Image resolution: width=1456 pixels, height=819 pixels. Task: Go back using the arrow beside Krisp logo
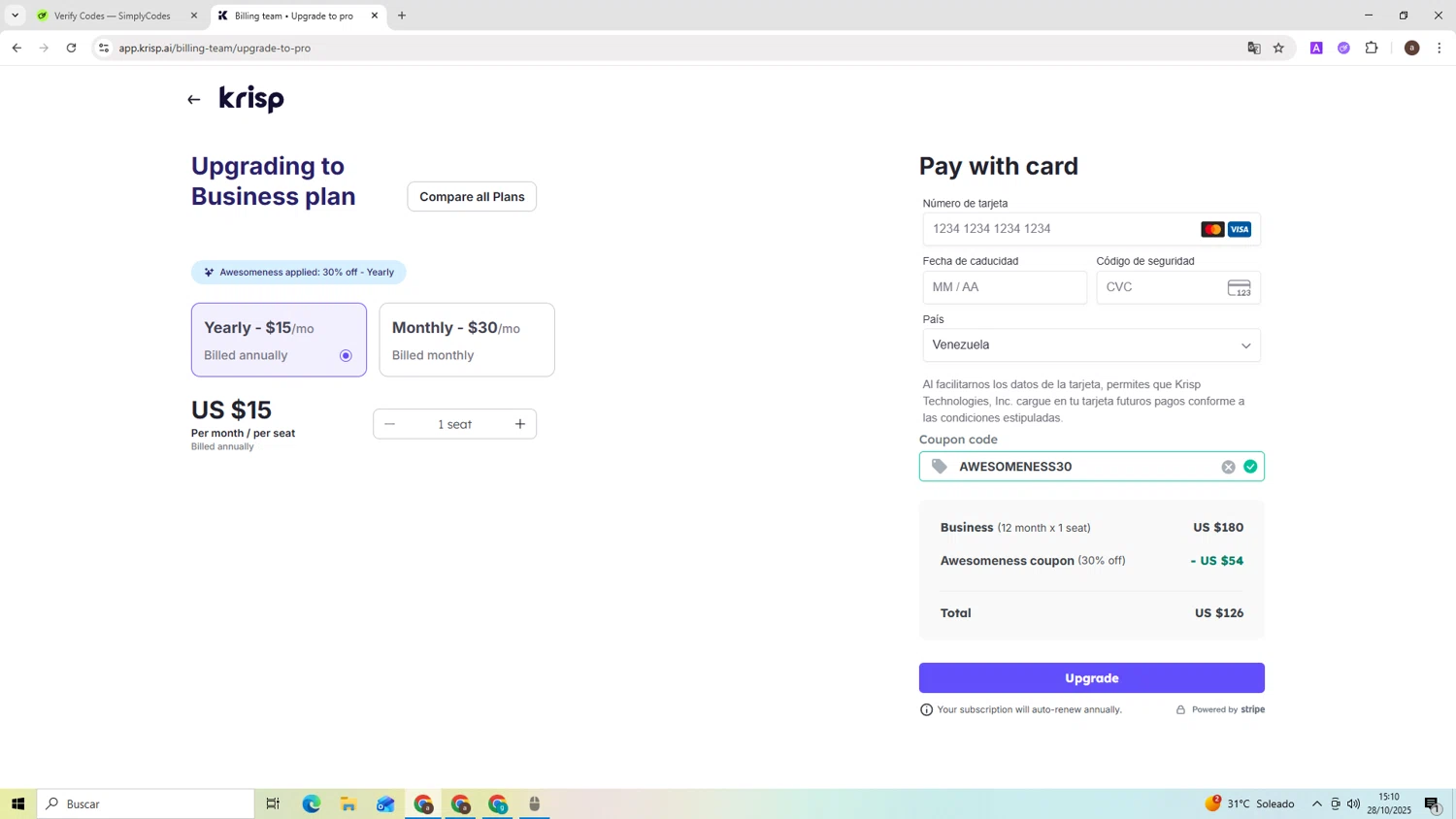click(193, 99)
